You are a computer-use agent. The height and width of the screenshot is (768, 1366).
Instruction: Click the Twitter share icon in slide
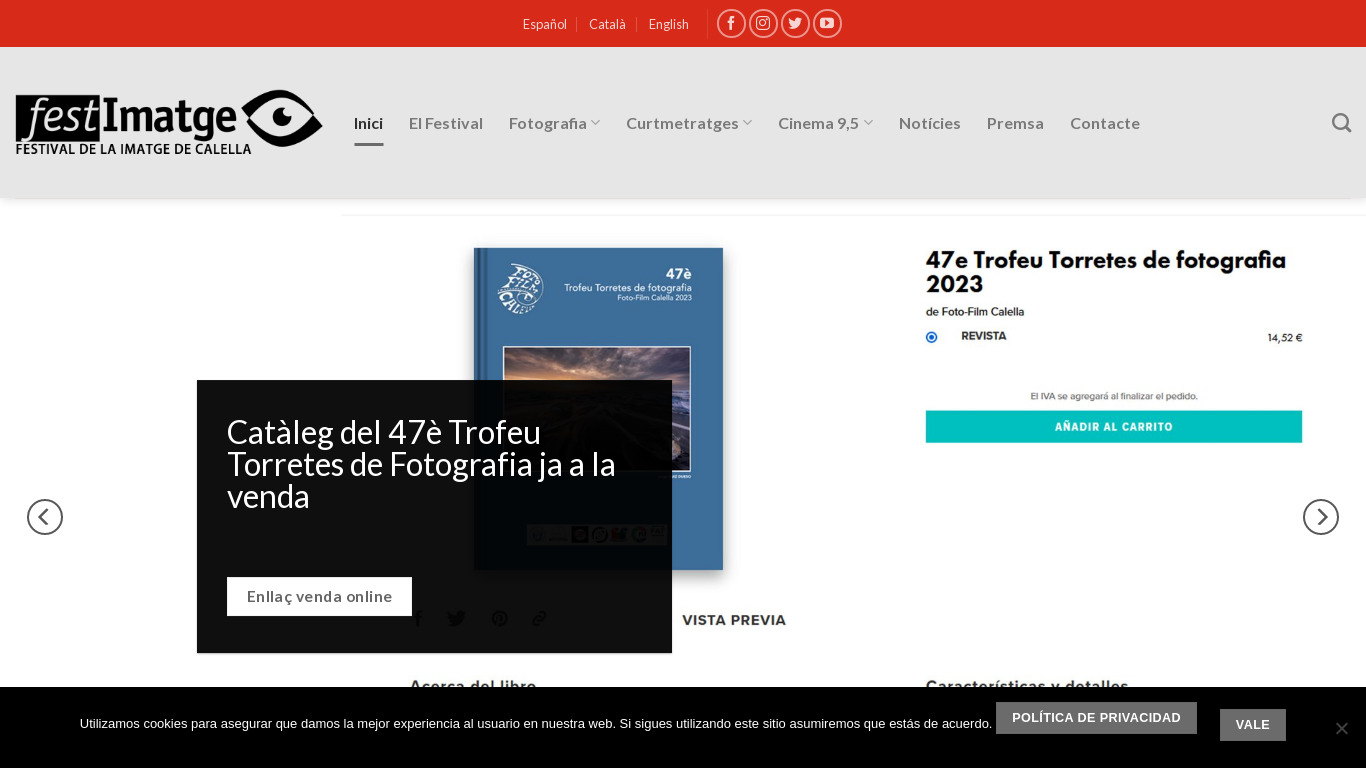pos(457,619)
